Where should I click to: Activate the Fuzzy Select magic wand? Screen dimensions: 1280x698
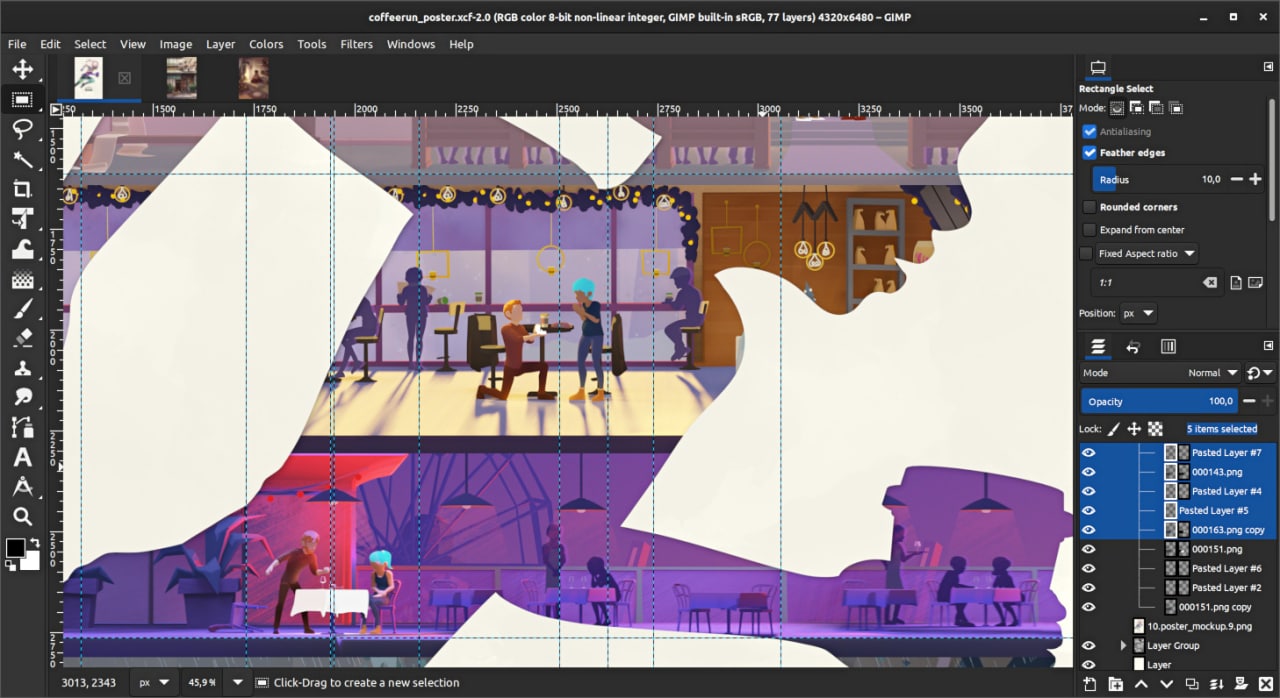(22, 159)
